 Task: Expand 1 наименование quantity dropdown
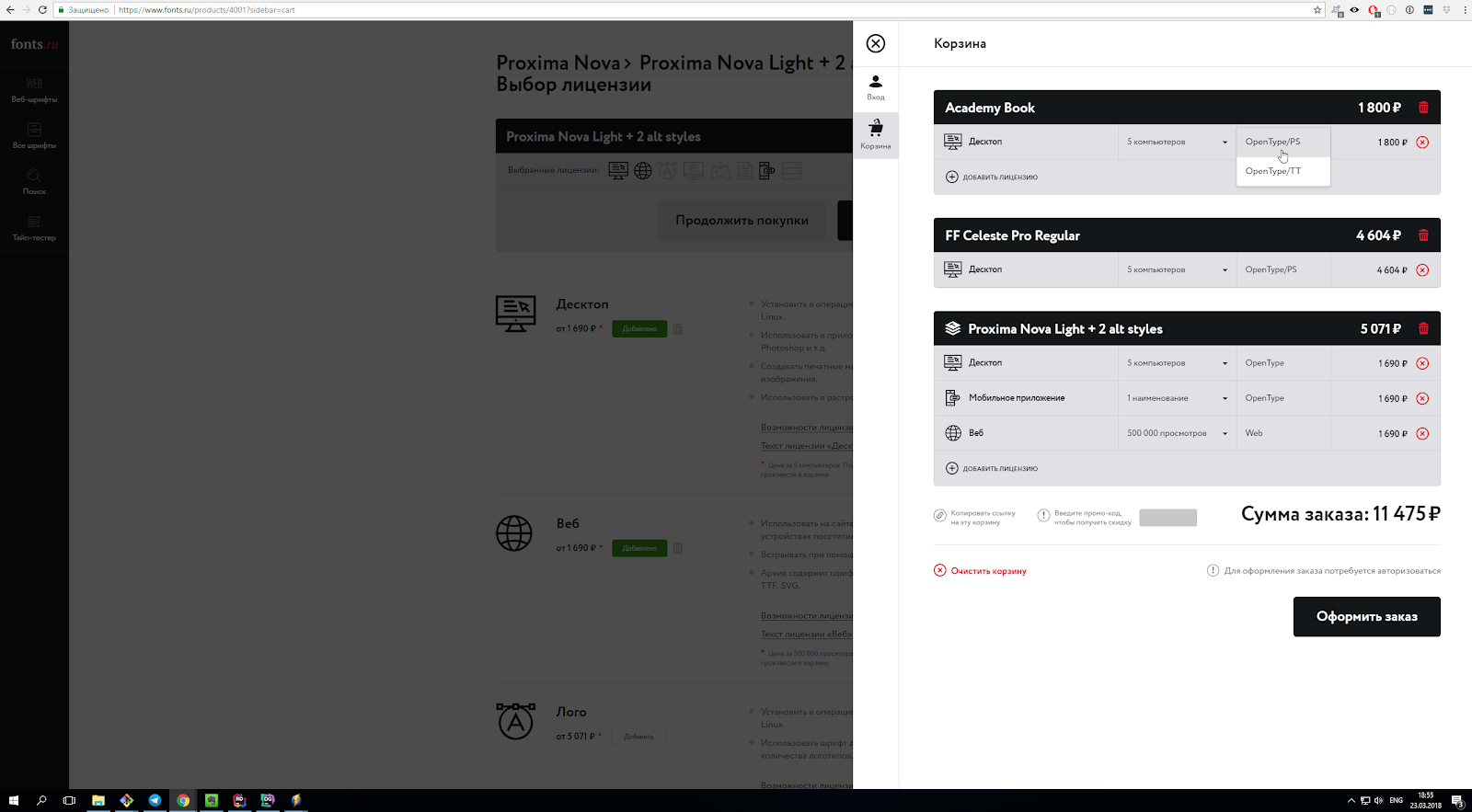pyautogui.click(x=1177, y=398)
